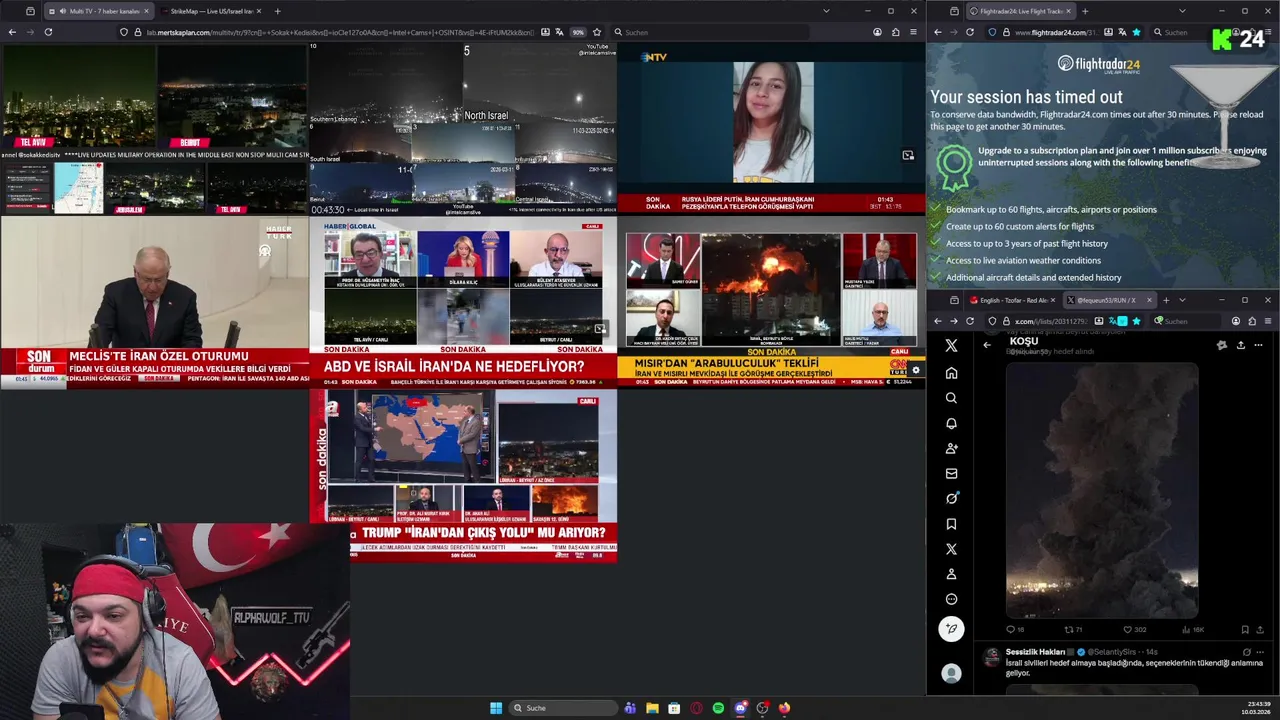Image resolution: width=1280 pixels, height=720 pixels.
Task: Click the bookmarked star in Flightradar24 address bar
Action: click(1136, 32)
